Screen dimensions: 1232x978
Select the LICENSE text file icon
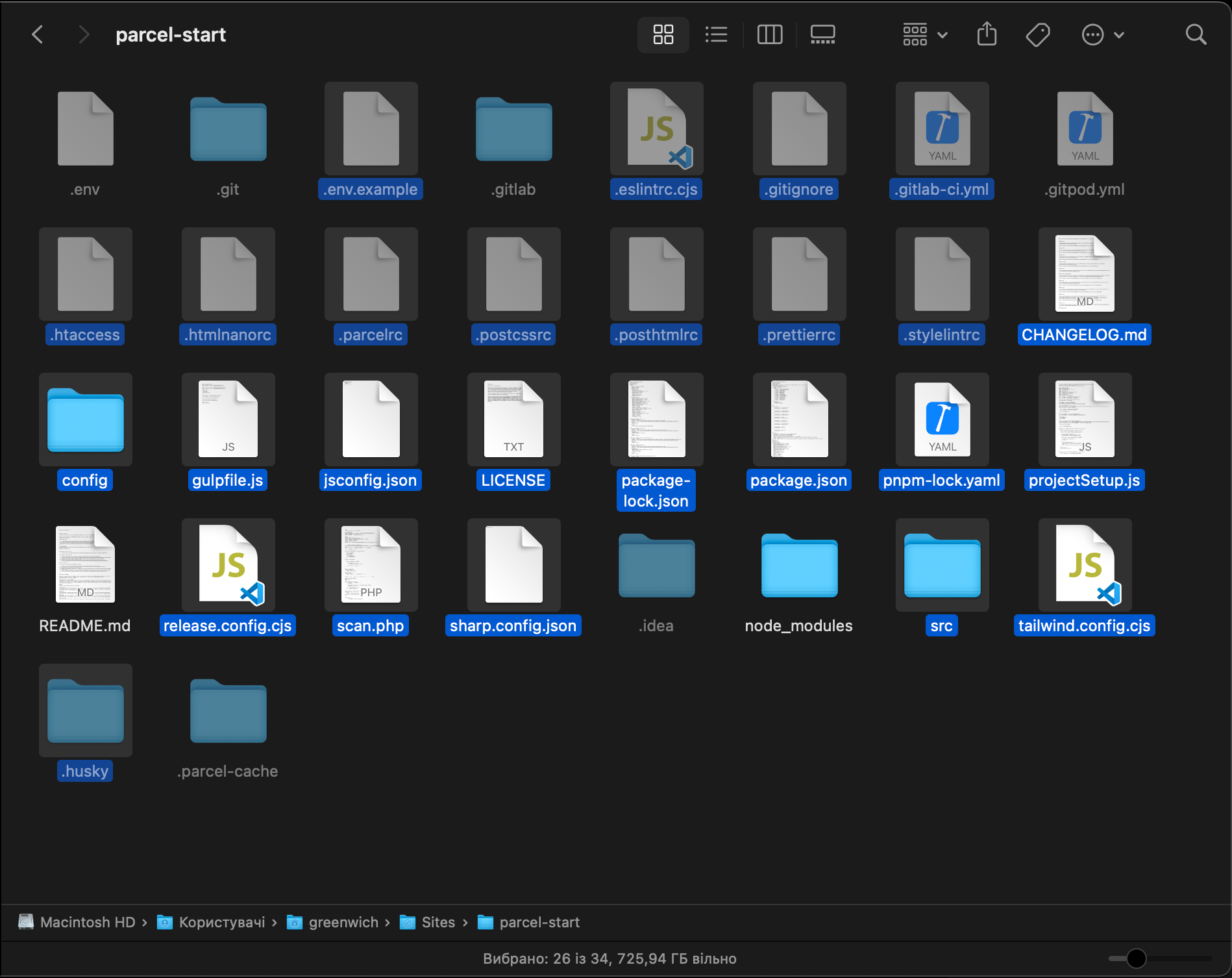(x=514, y=420)
